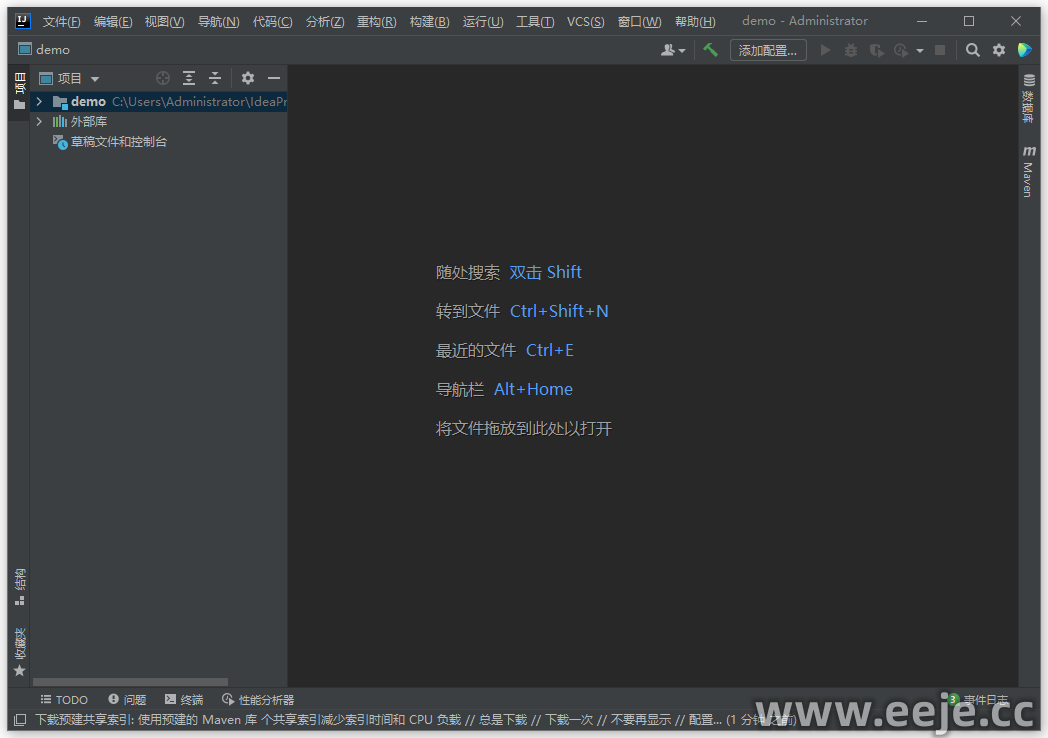This screenshot has width=1048, height=738.
Task: Open IDE settings gear in top toolbar
Action: (x=998, y=50)
